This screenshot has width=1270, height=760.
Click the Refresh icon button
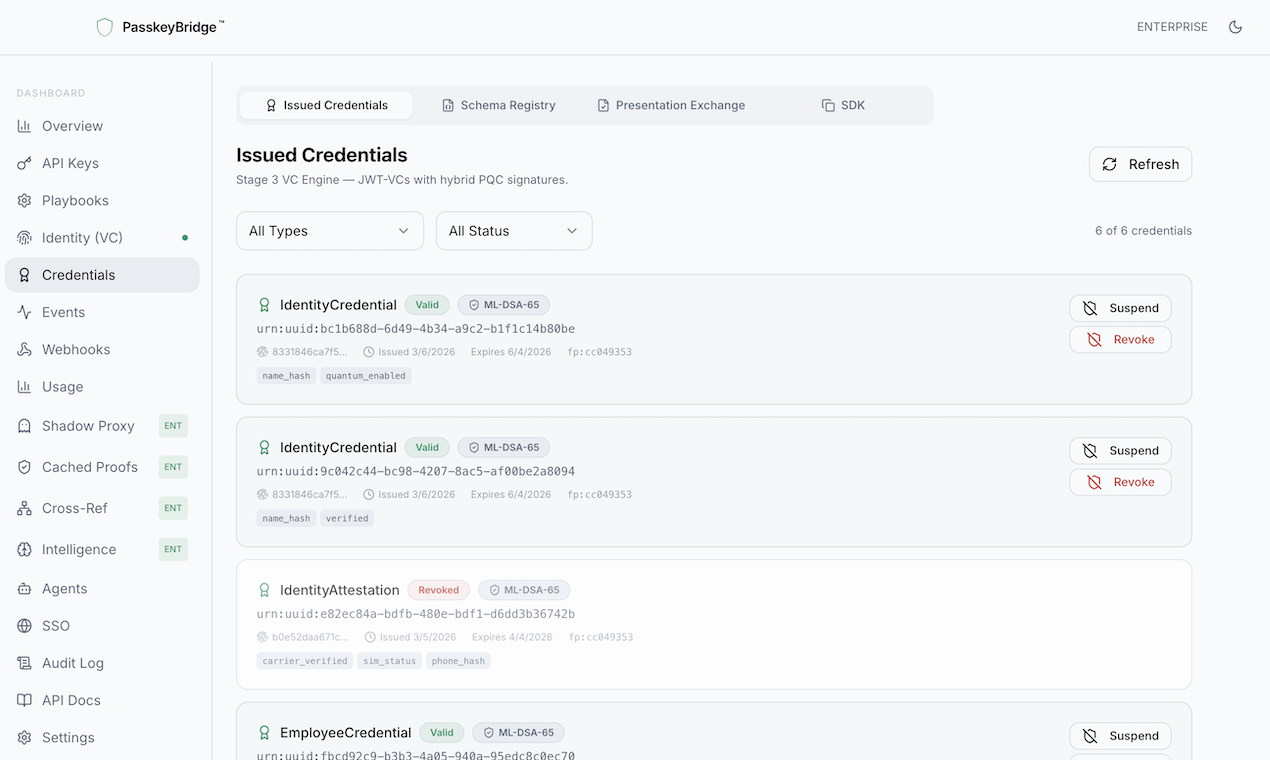[1109, 164]
